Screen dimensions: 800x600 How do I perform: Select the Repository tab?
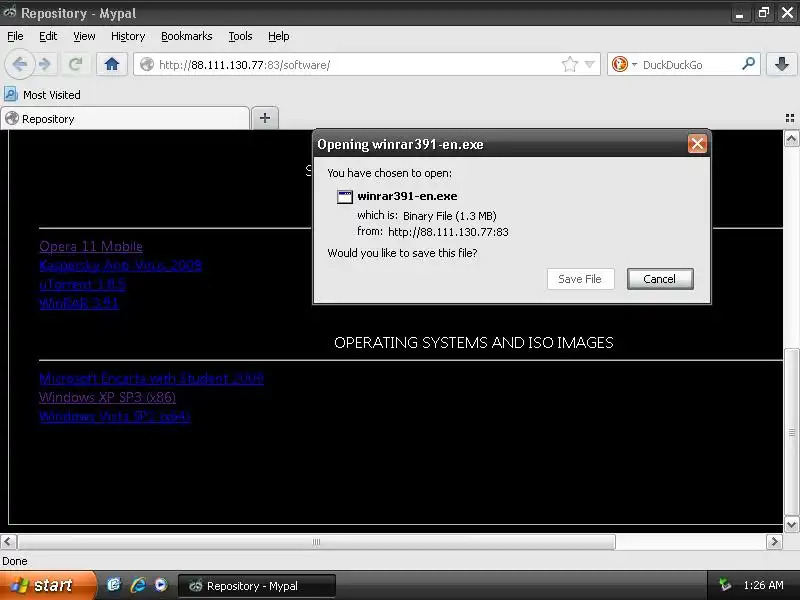pyautogui.click(x=126, y=118)
